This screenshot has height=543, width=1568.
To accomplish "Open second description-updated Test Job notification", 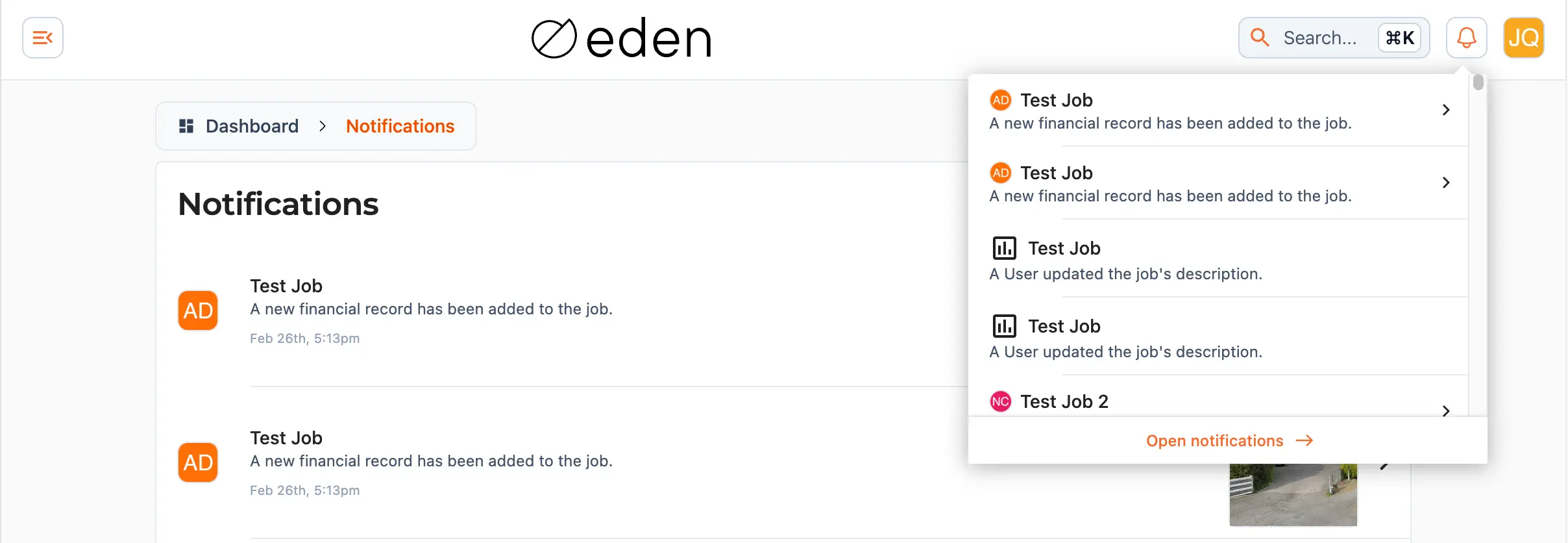I will pyautogui.click(x=1218, y=336).
